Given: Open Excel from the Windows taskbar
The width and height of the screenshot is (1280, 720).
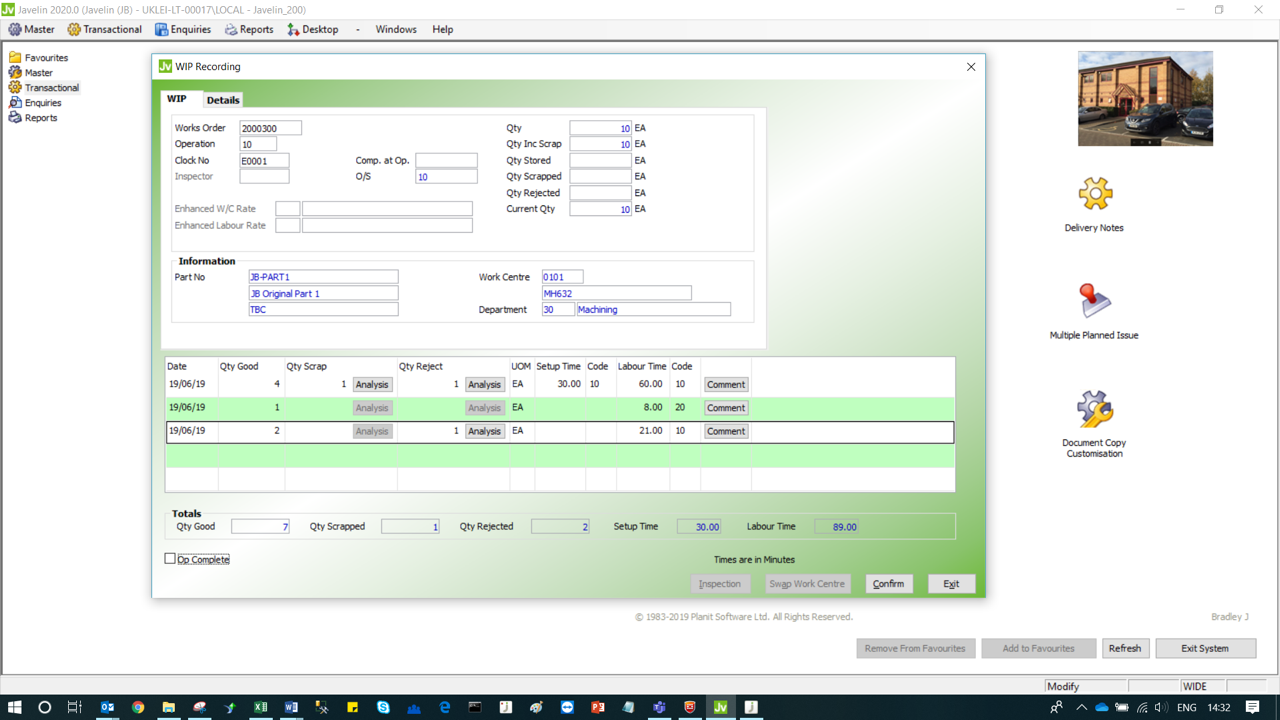Looking at the screenshot, I should click(x=260, y=707).
